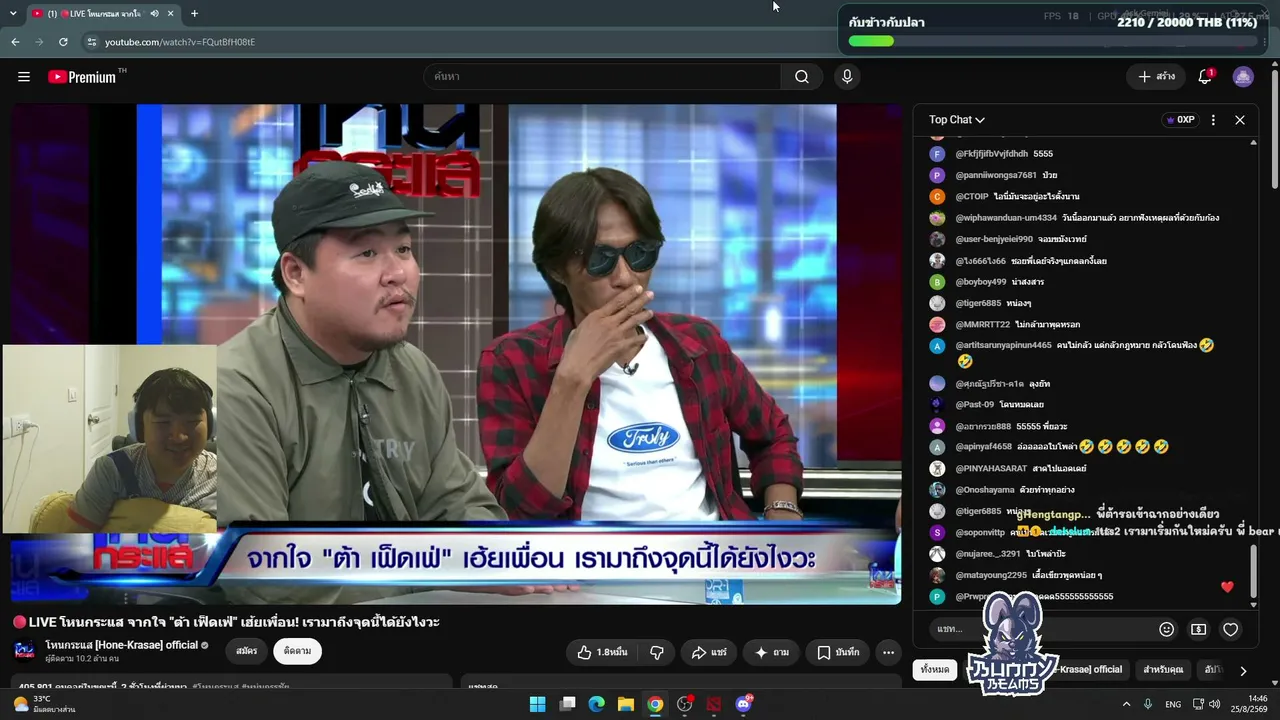Show more filter chips with right arrow
Viewport: 1280px width, 720px height.
1243,670
